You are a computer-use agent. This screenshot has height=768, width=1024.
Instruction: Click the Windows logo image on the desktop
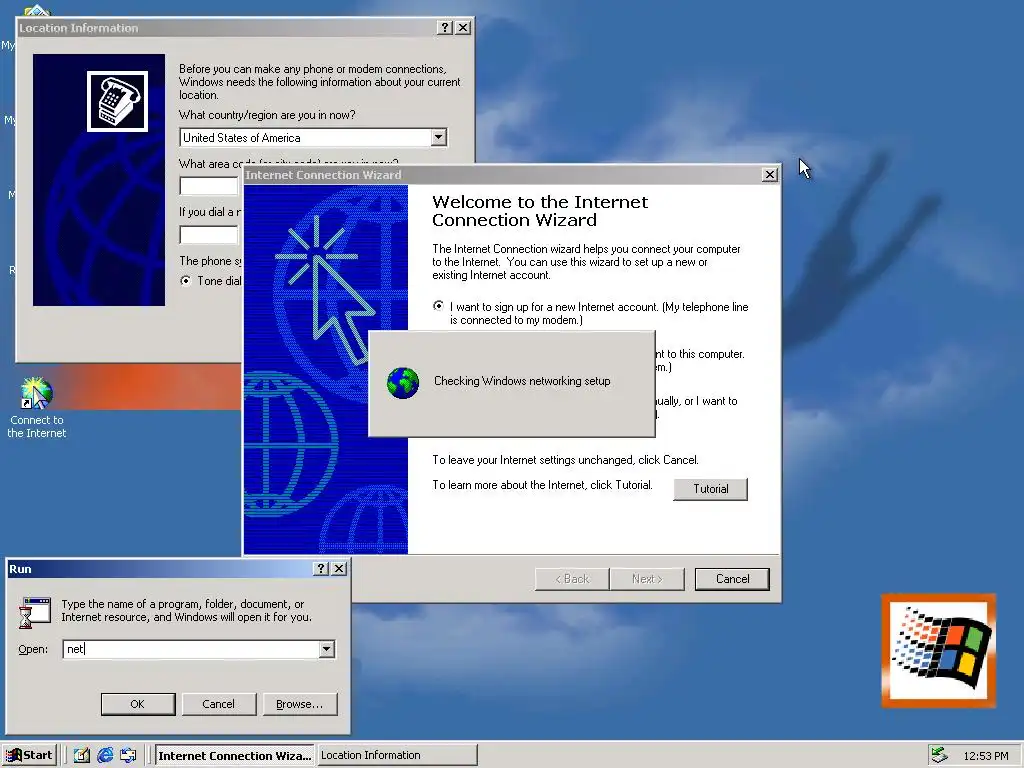(938, 650)
